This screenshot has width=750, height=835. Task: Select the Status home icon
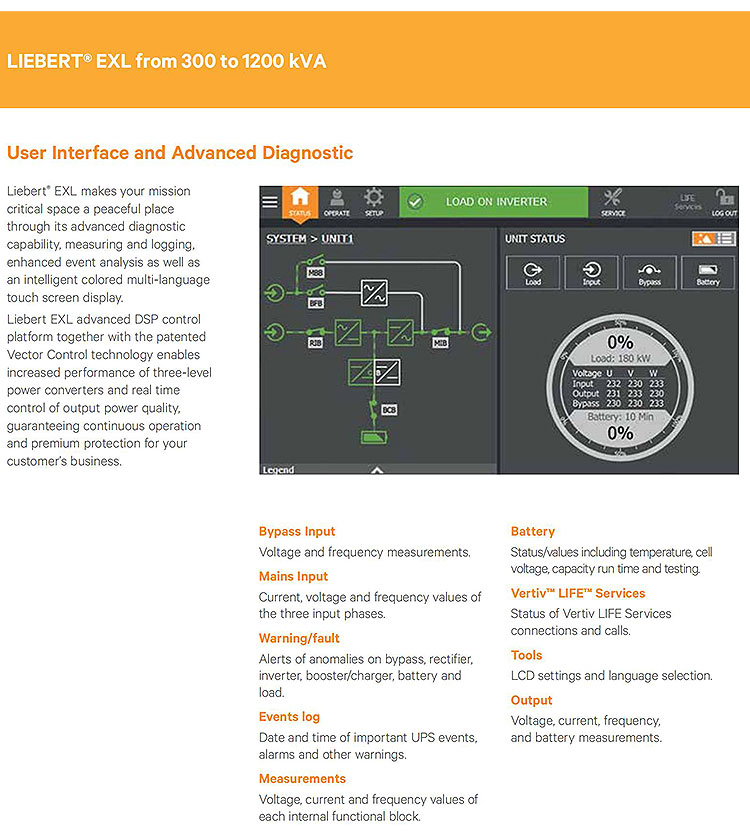(x=300, y=202)
